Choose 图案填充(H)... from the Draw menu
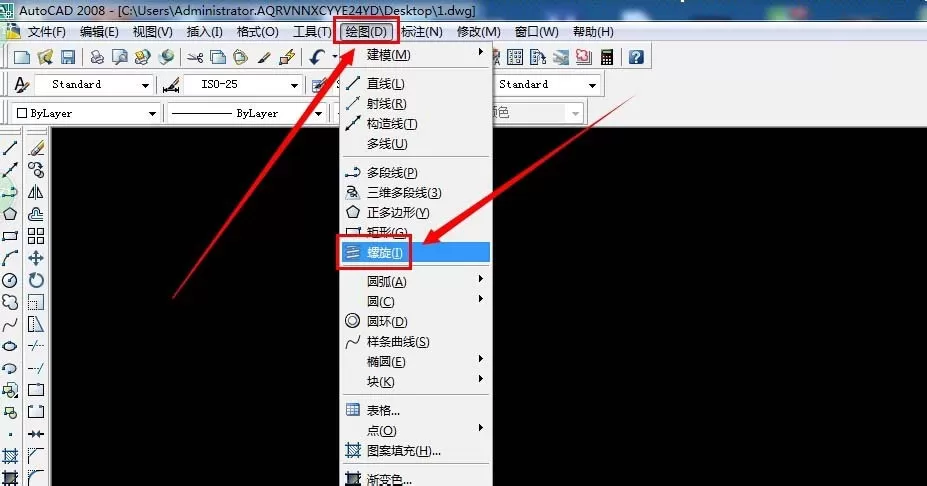 point(416,451)
